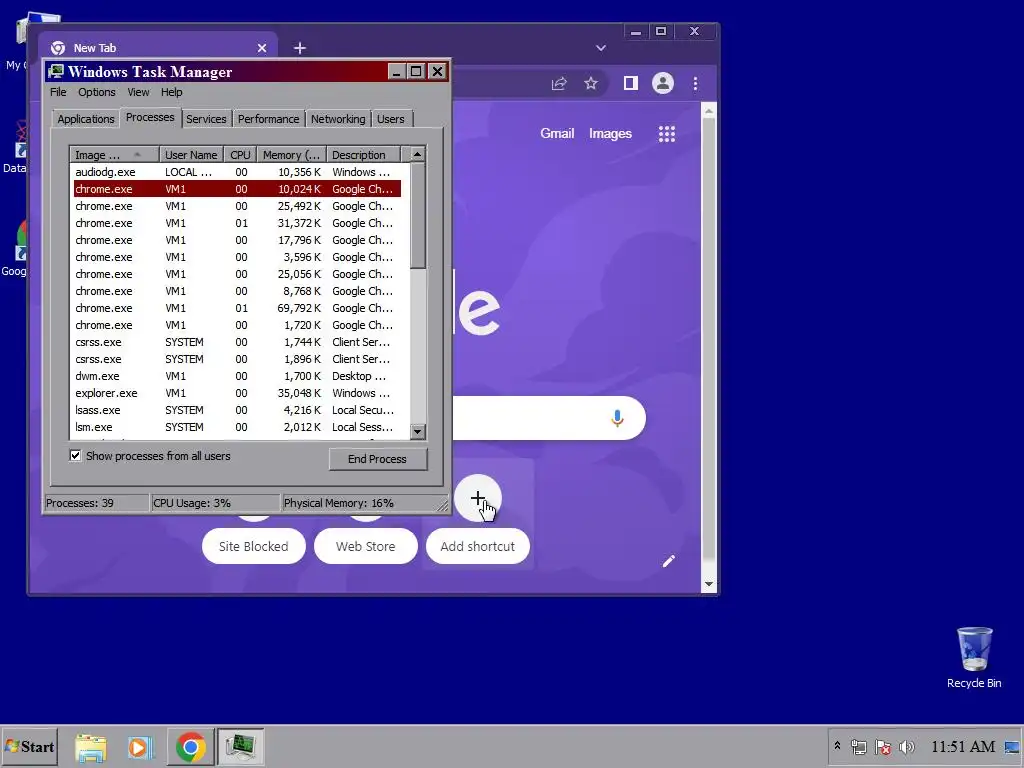Bookmark page with the star icon
This screenshot has width=1024, height=768.
pos(591,84)
